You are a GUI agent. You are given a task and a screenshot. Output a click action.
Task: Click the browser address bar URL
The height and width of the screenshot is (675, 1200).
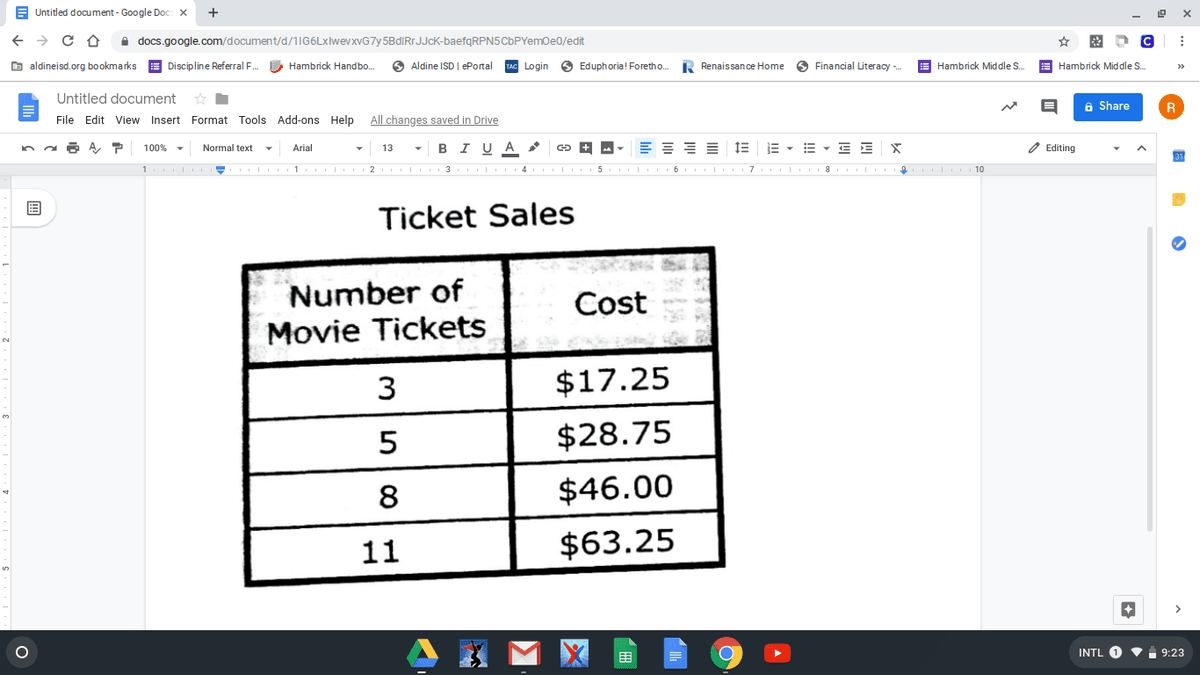[x=362, y=41]
